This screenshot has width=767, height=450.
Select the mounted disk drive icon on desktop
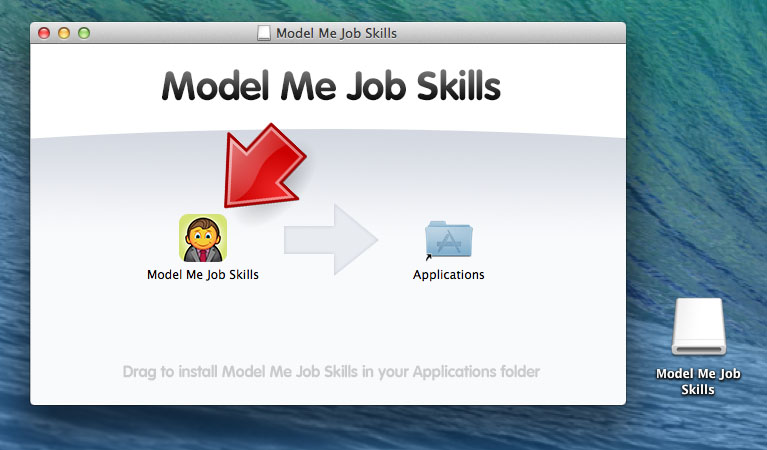point(699,326)
